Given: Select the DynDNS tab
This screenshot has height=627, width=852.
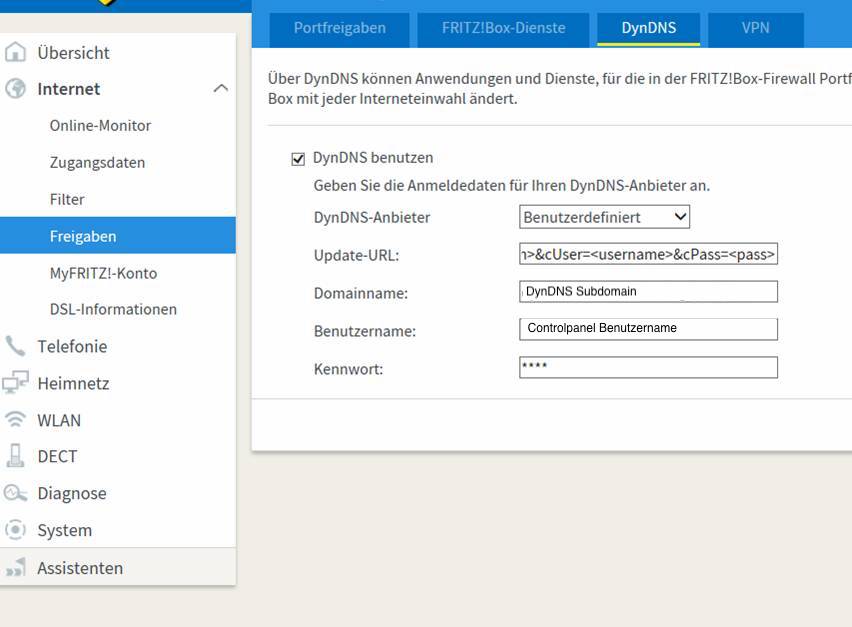Looking at the screenshot, I should click(648, 28).
